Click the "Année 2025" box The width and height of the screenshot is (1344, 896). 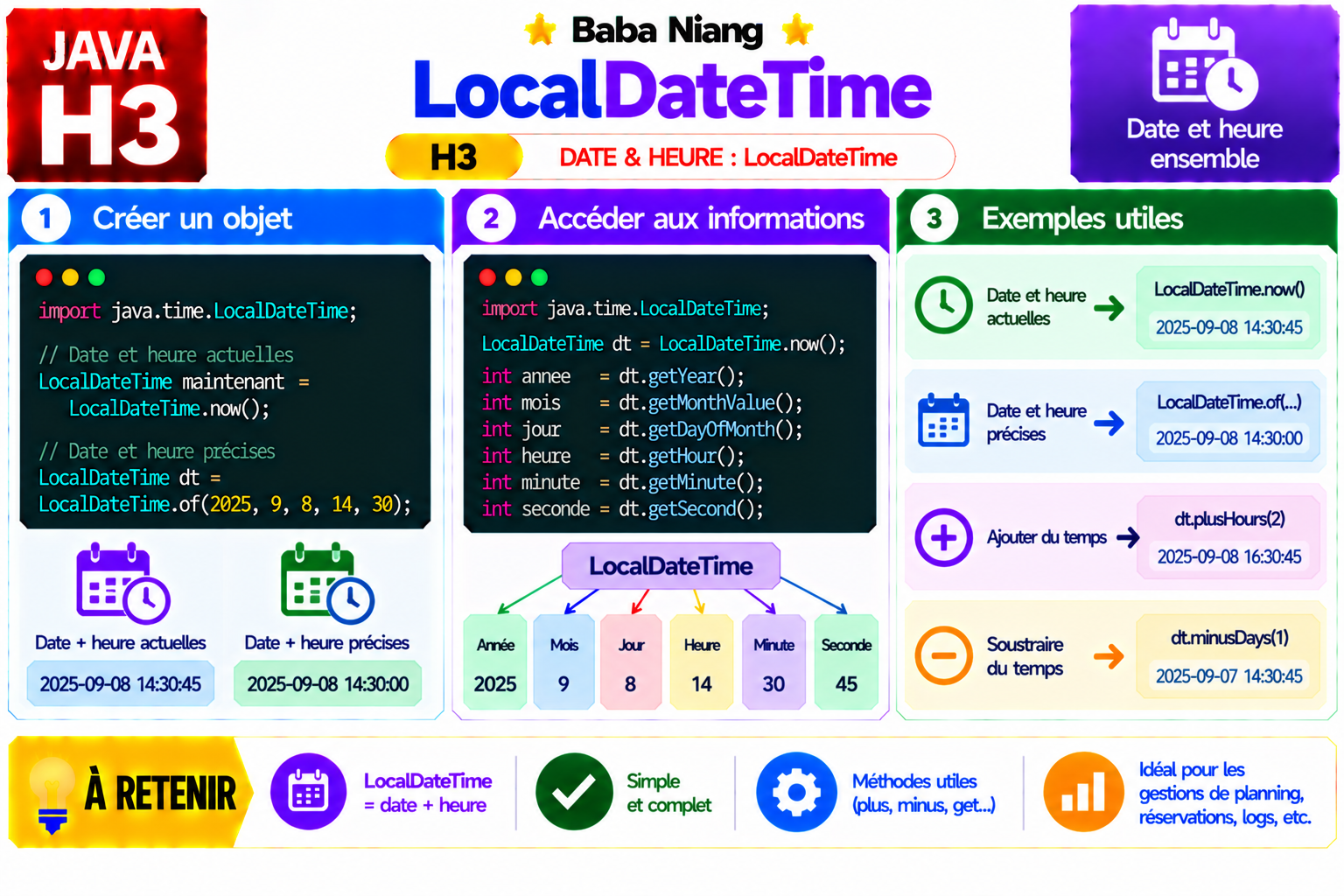[x=495, y=662]
